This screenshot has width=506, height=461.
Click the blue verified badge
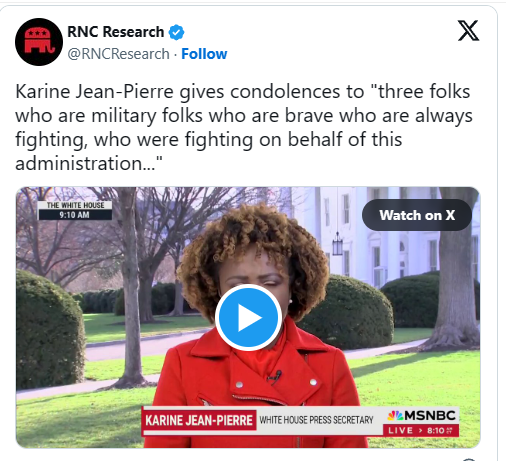pyautogui.click(x=176, y=32)
